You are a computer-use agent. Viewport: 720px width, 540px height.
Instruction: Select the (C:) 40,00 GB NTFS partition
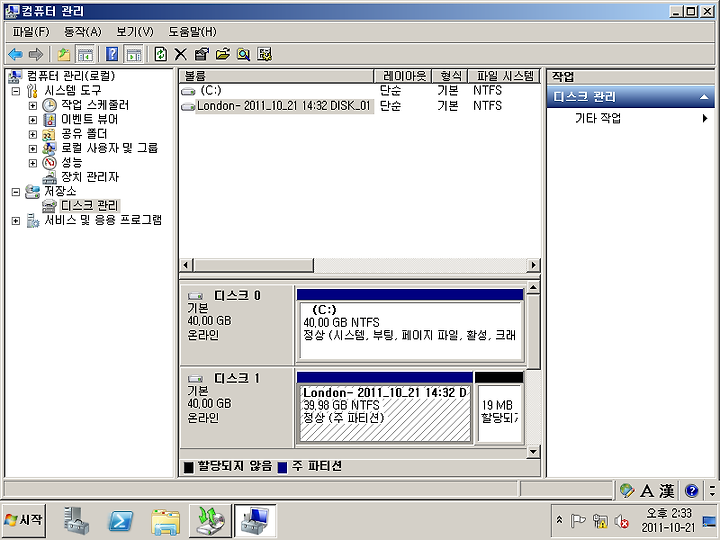point(410,326)
